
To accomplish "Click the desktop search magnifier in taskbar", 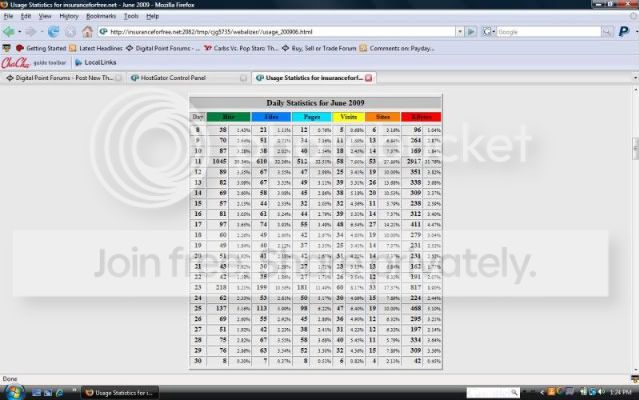I will tap(514, 392).
